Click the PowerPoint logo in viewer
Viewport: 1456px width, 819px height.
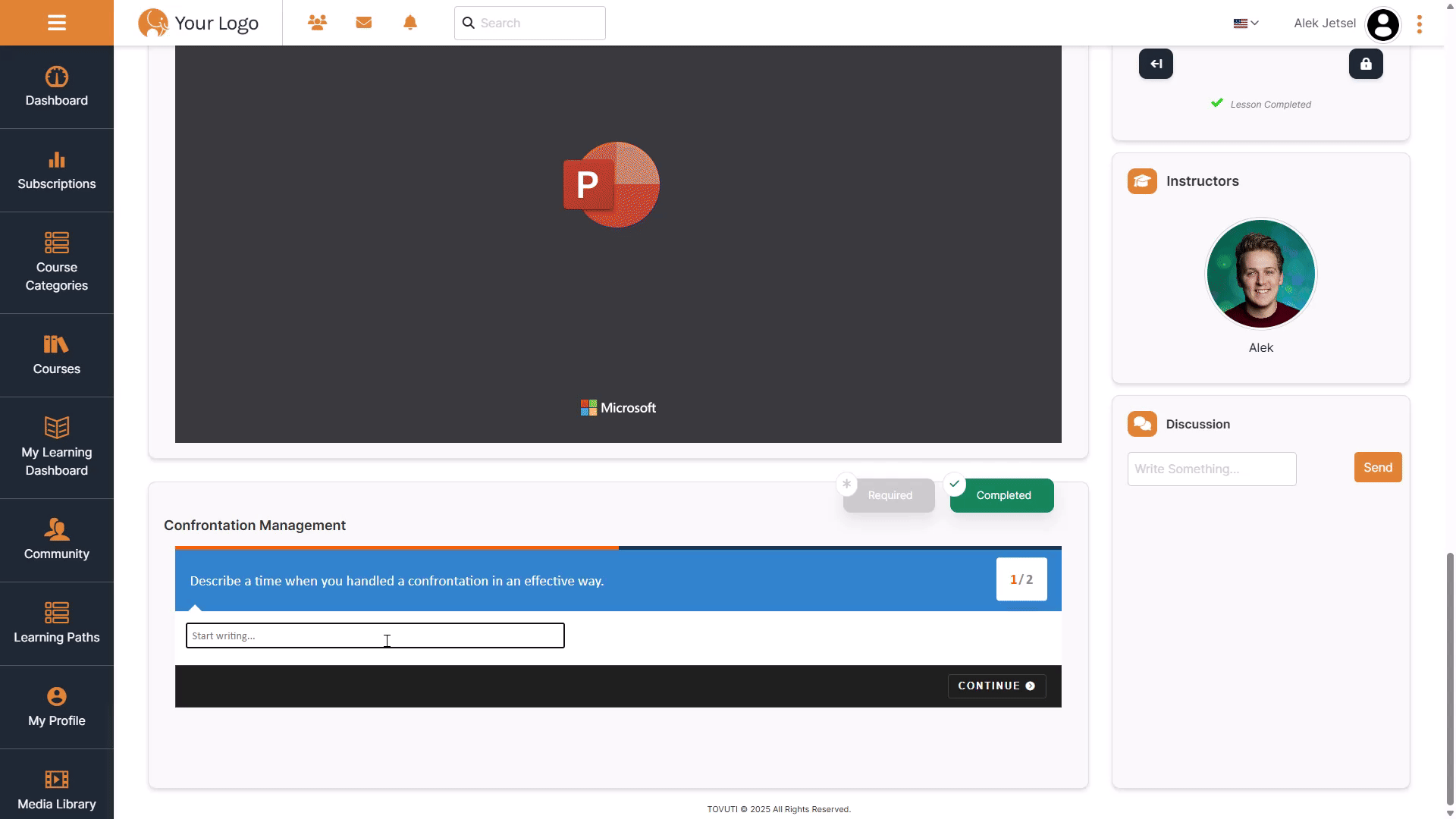[x=611, y=184]
